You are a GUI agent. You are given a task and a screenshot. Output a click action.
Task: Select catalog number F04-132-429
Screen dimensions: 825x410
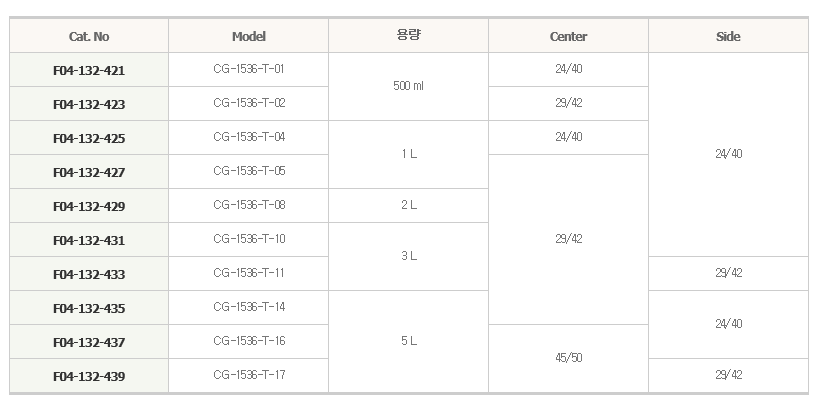[x=89, y=206]
